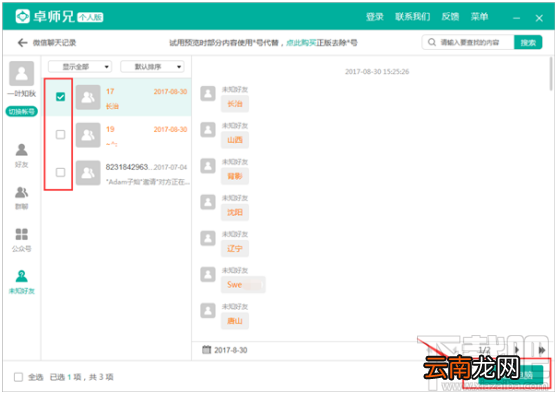The height and width of the screenshot is (396, 557).
Task: Click avatar of chat 17
Action: [88, 97]
